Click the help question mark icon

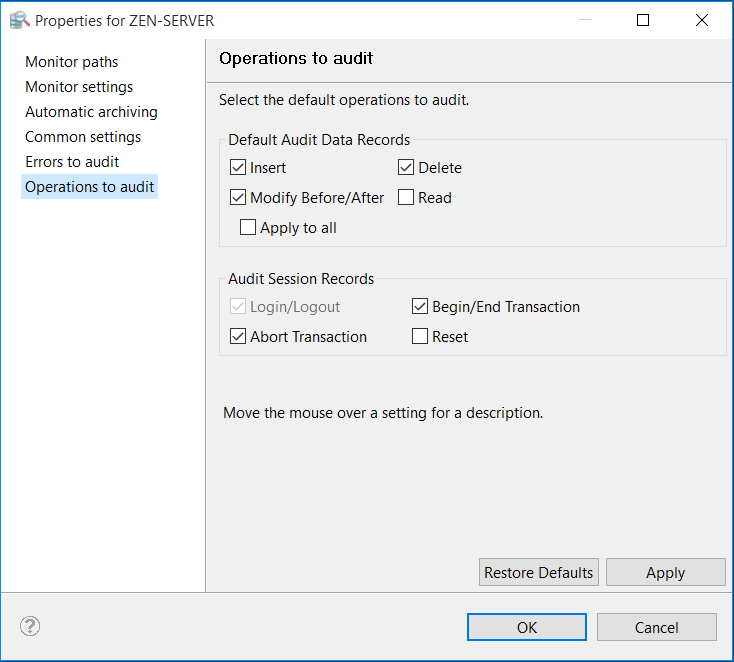pos(30,627)
